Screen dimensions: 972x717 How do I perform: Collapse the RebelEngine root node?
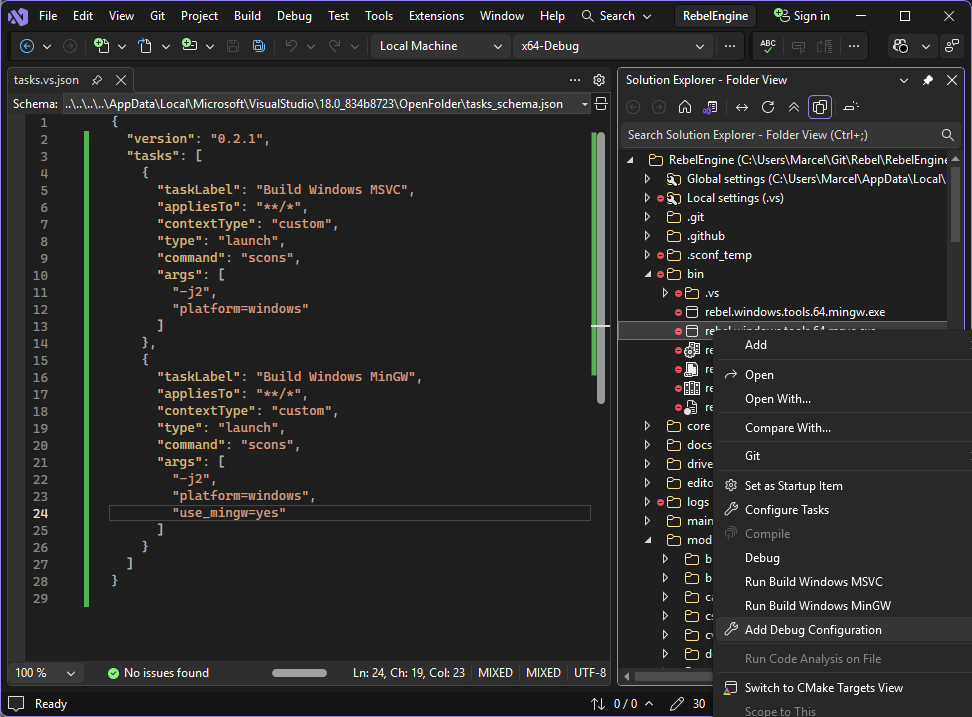pos(630,160)
